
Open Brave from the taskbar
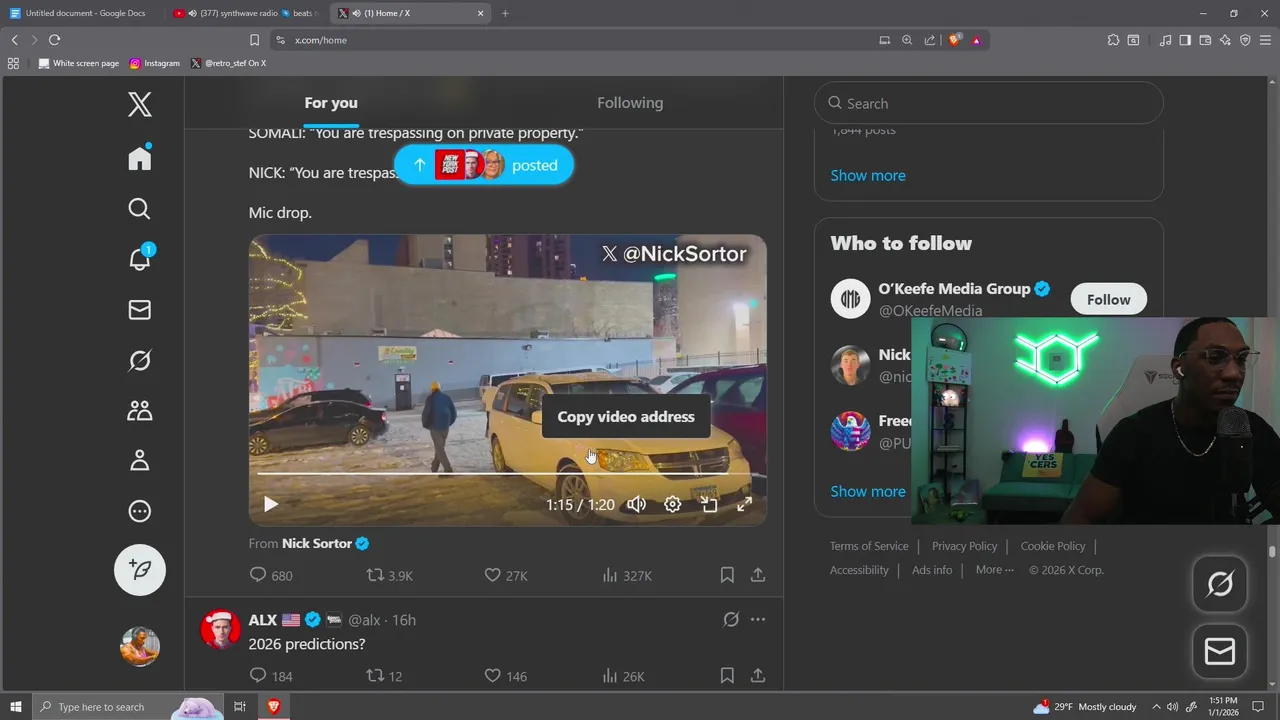click(273, 707)
